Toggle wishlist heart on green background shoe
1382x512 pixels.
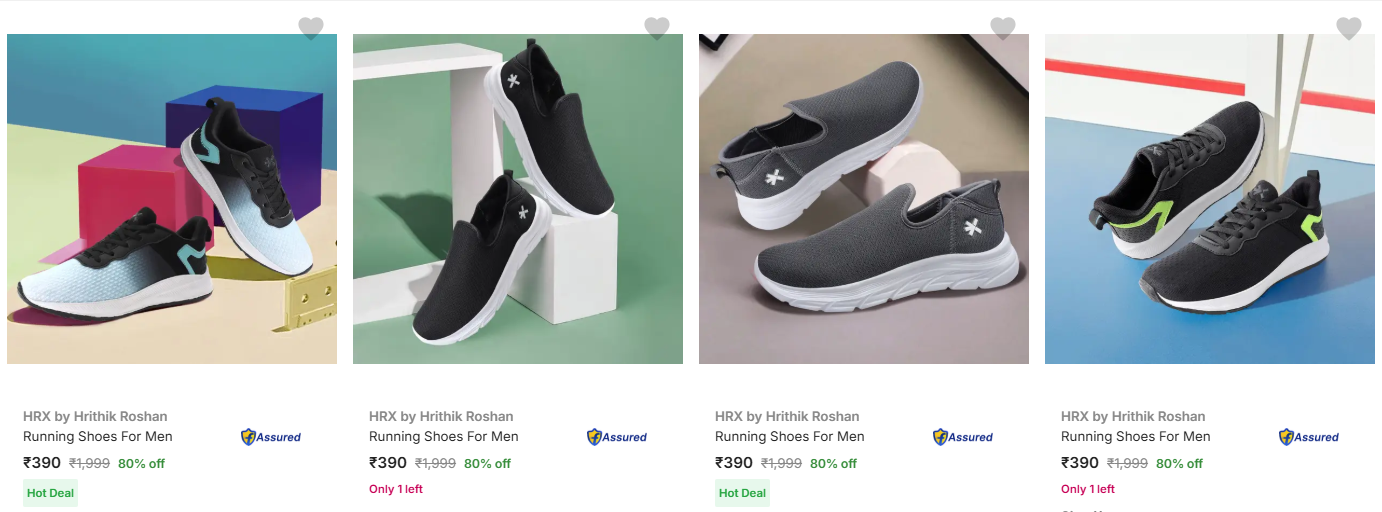point(657,28)
